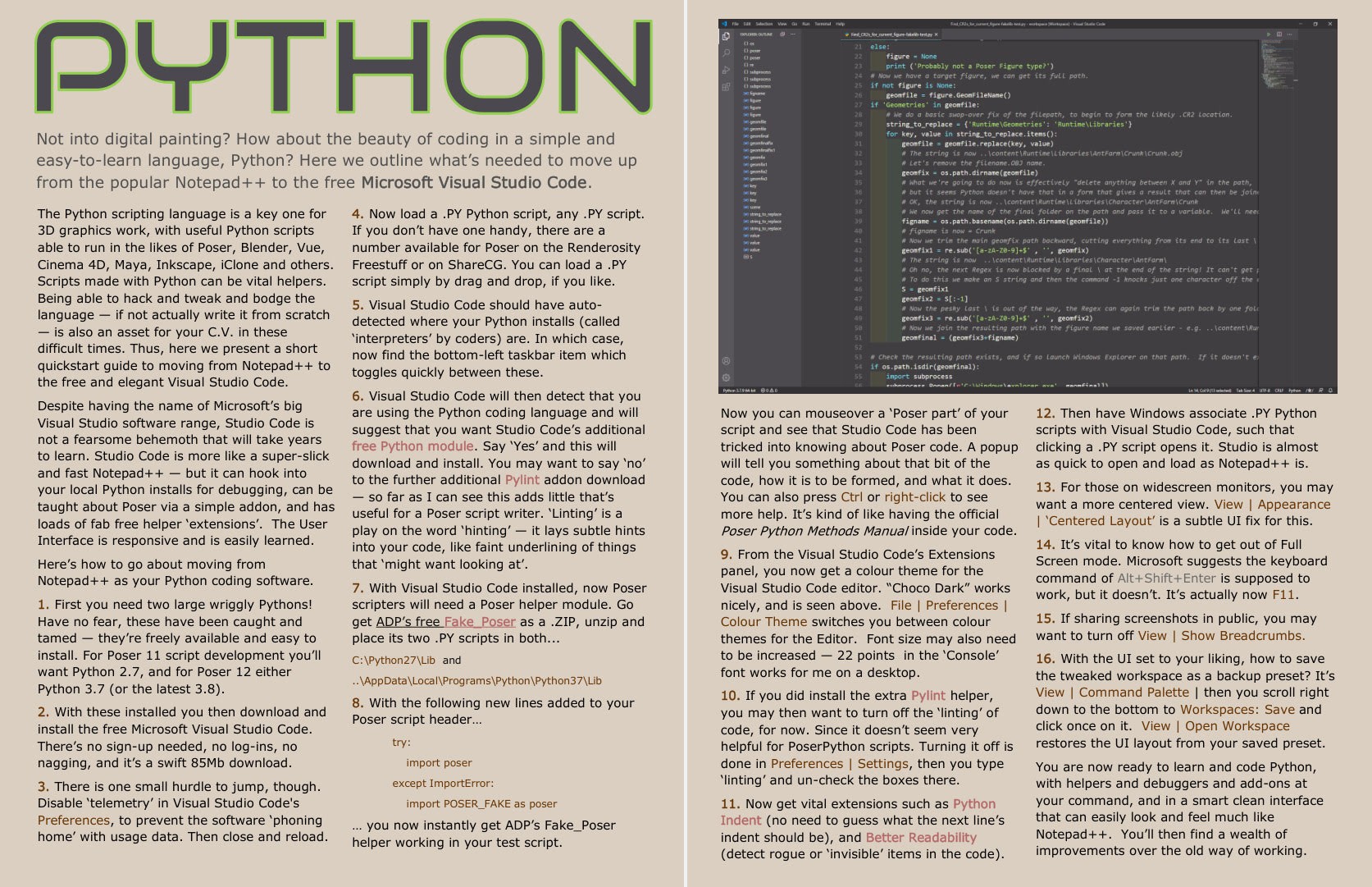
Task: Click the window title 'Visual Studio Code' text
Action: (x=1091, y=24)
